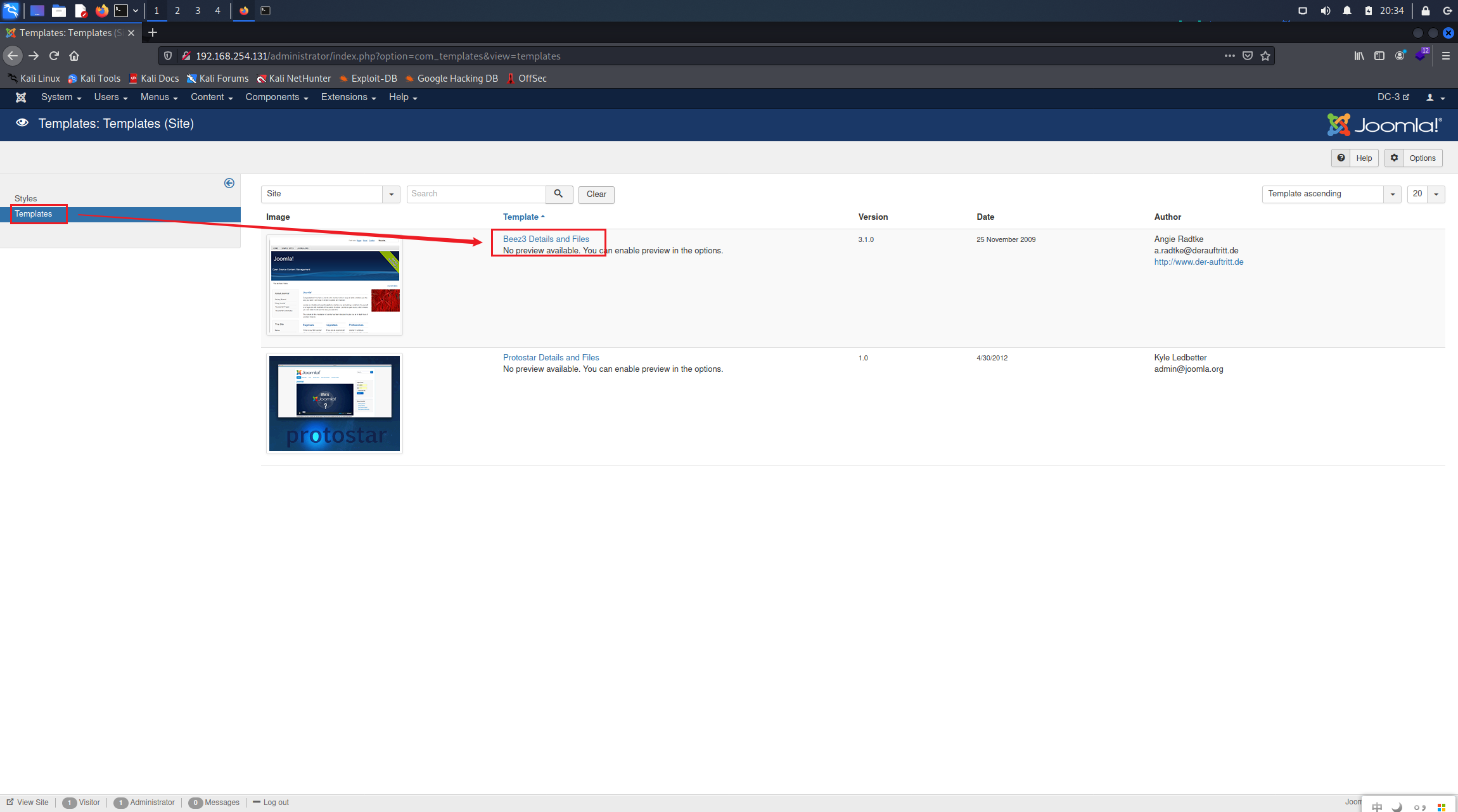1458x812 pixels.
Task: Open the Google Hacking DB bookmark
Action: coord(451,78)
